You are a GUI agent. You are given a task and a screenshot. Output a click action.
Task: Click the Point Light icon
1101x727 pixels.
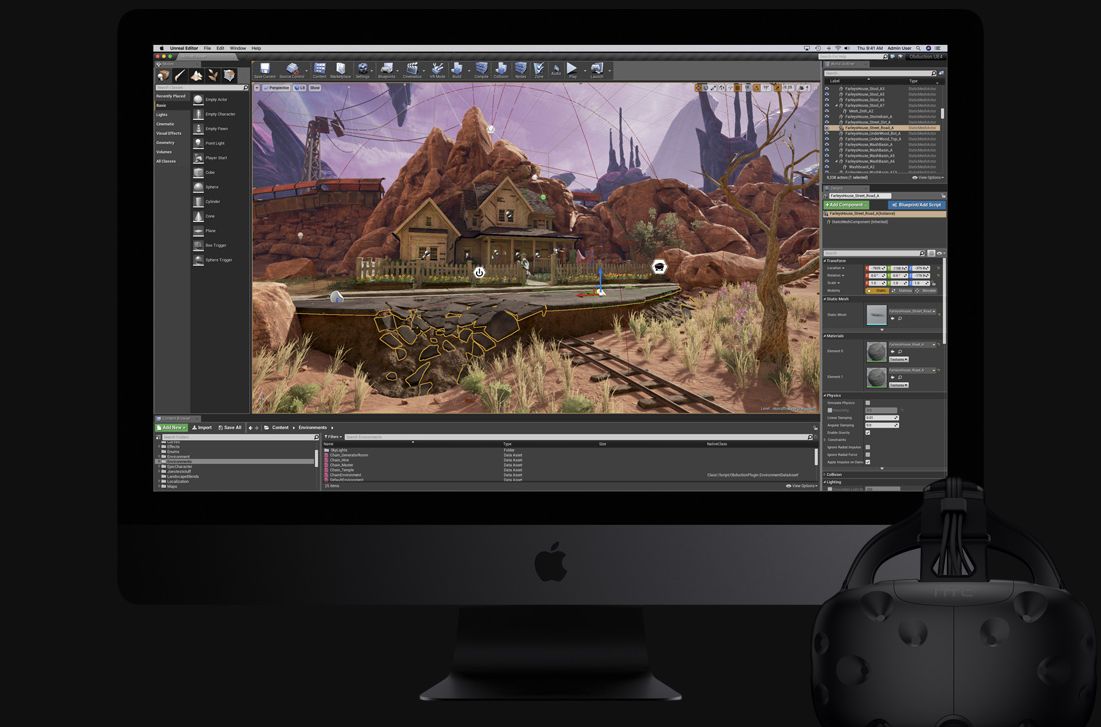(x=199, y=143)
